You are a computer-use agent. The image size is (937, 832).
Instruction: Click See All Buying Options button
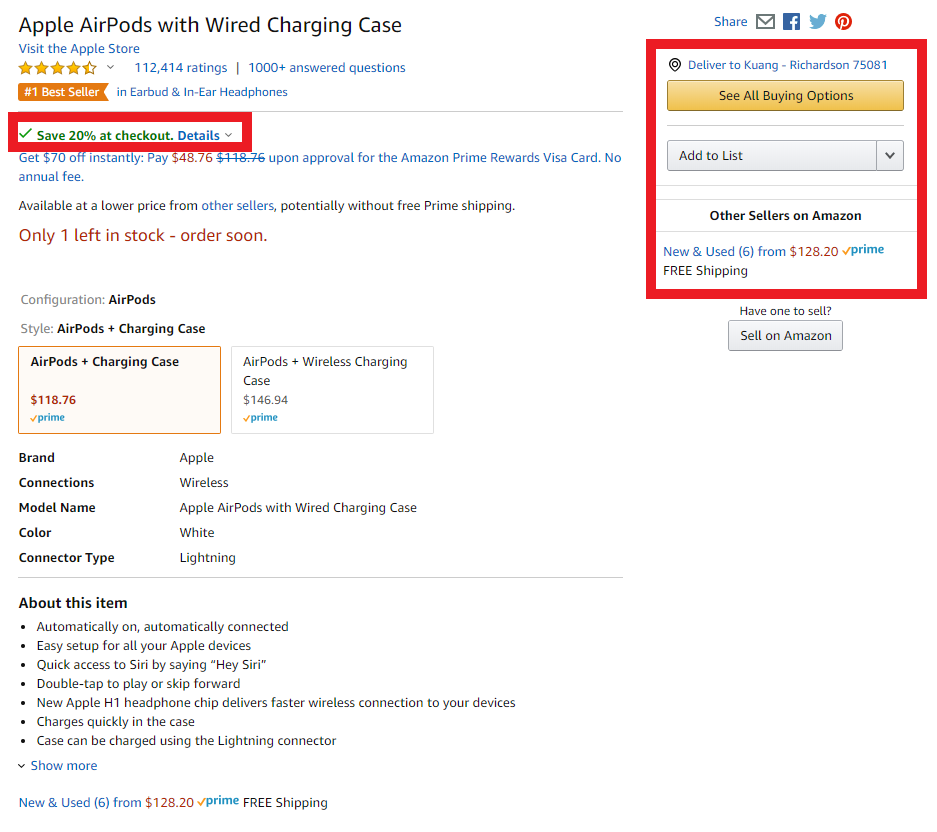[x=785, y=96]
